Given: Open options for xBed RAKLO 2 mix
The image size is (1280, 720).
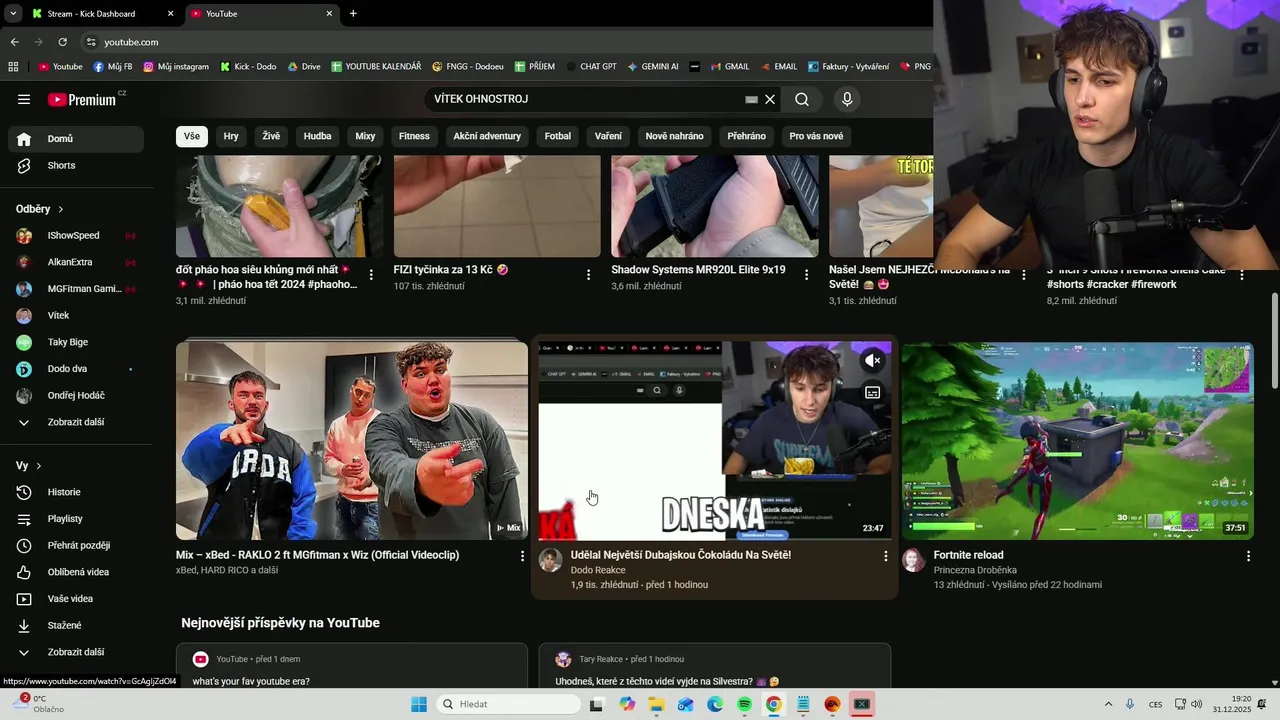Looking at the screenshot, I should click(522, 555).
